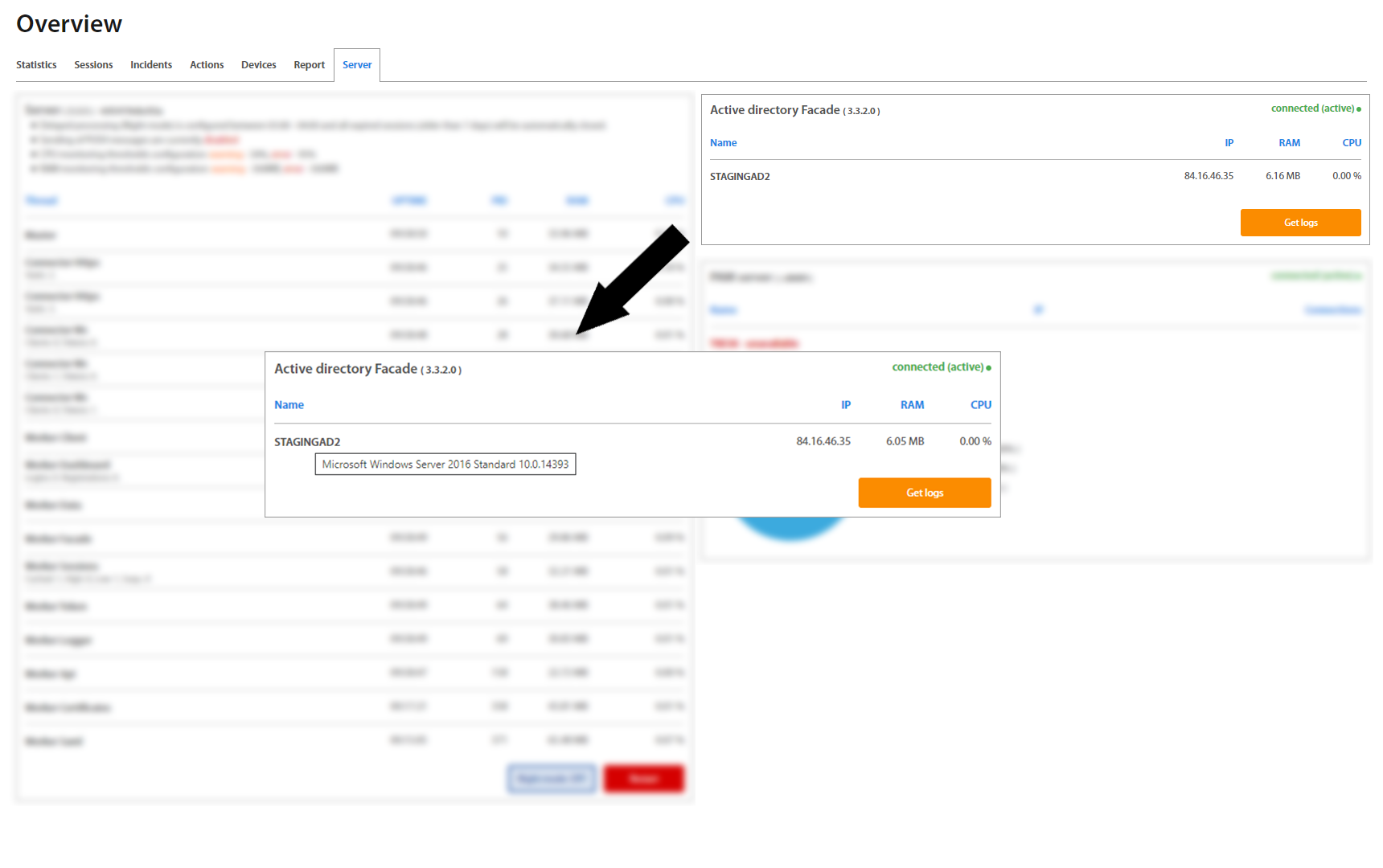The width and height of the screenshot is (1383, 868).
Task: Click the green status dot in enlarged callout
Action: (988, 368)
